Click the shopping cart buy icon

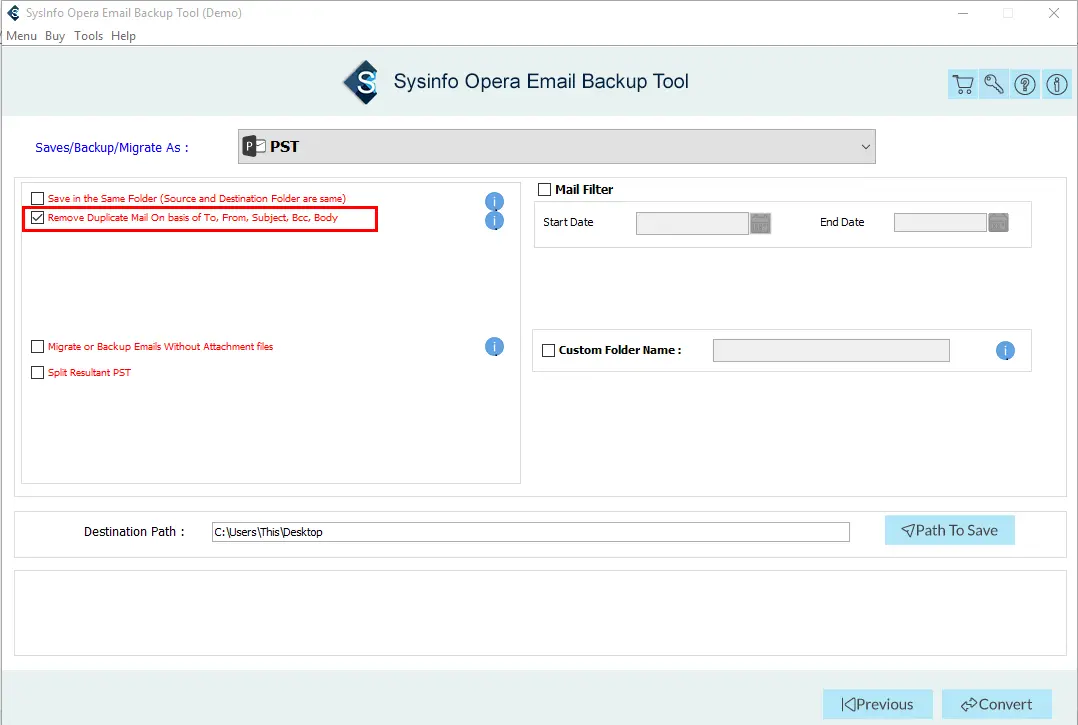click(x=962, y=85)
